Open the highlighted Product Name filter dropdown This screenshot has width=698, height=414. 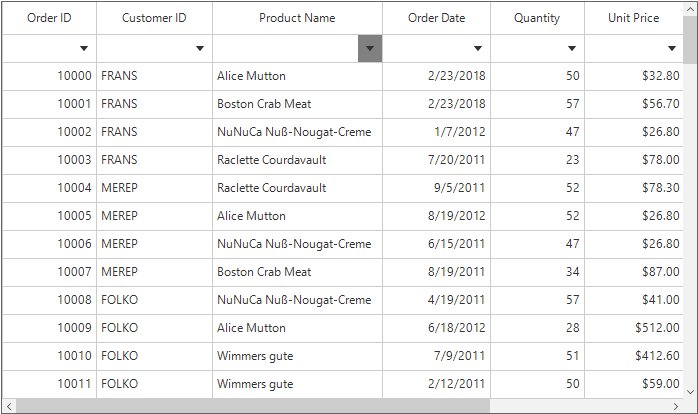370,49
